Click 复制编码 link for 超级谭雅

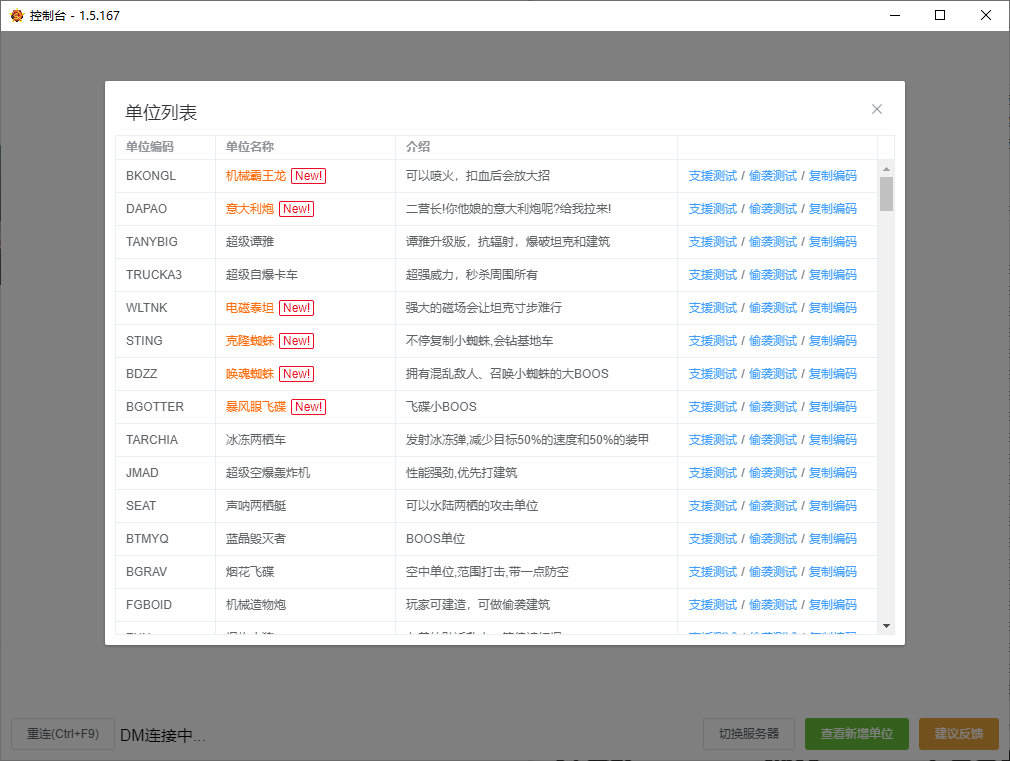coord(832,241)
